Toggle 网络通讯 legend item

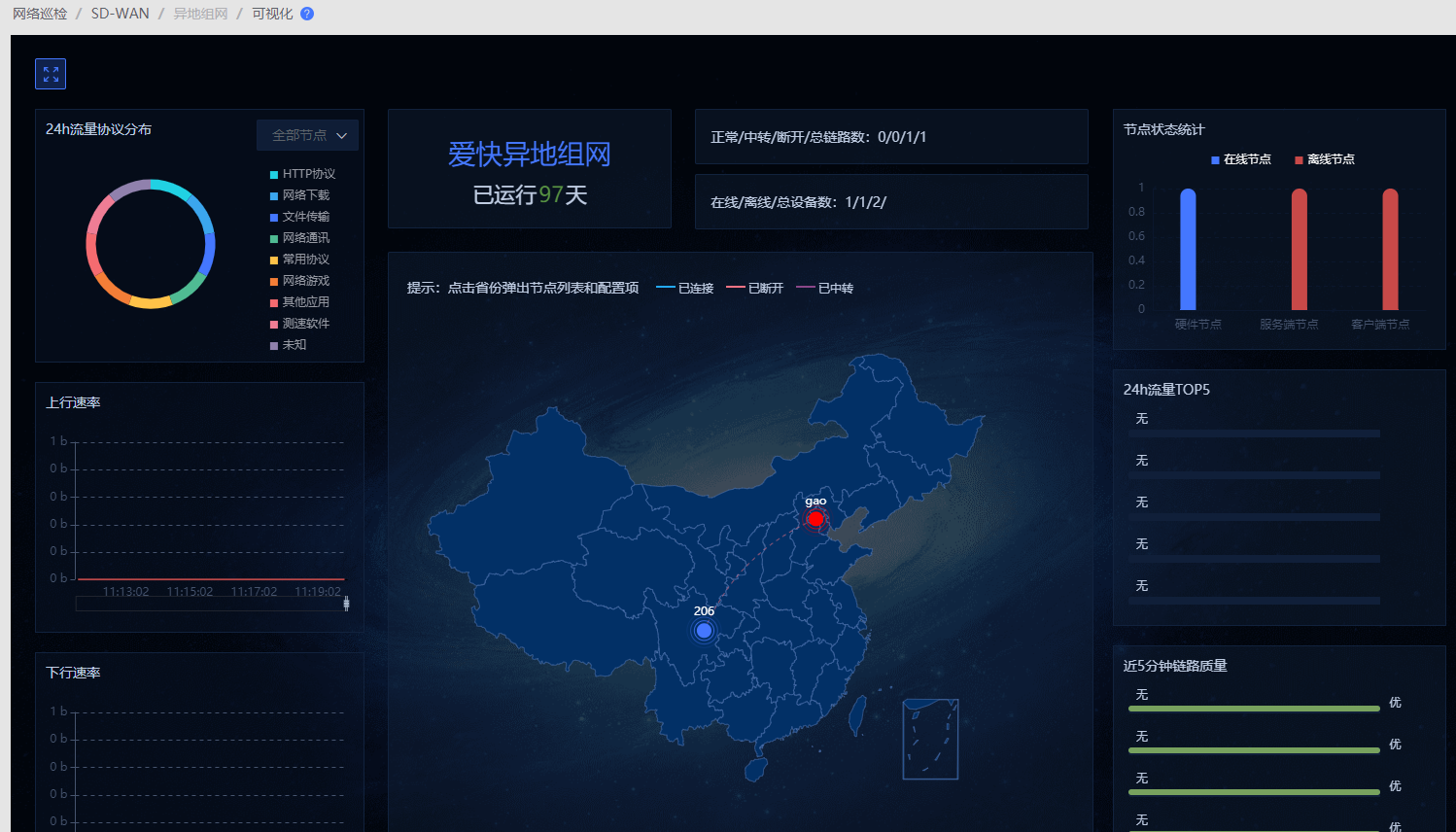tap(299, 238)
